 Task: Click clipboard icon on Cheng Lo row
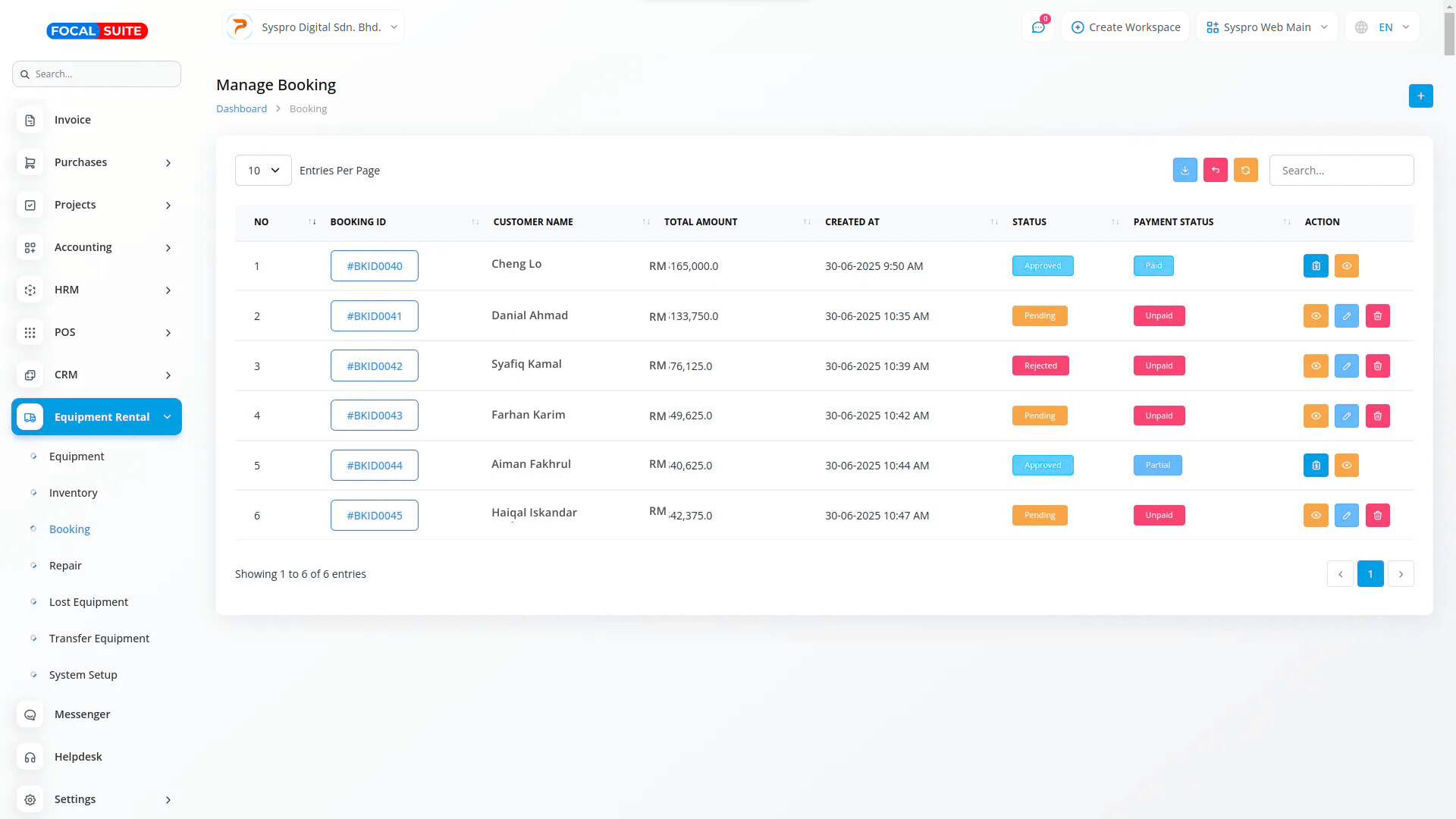click(1316, 266)
